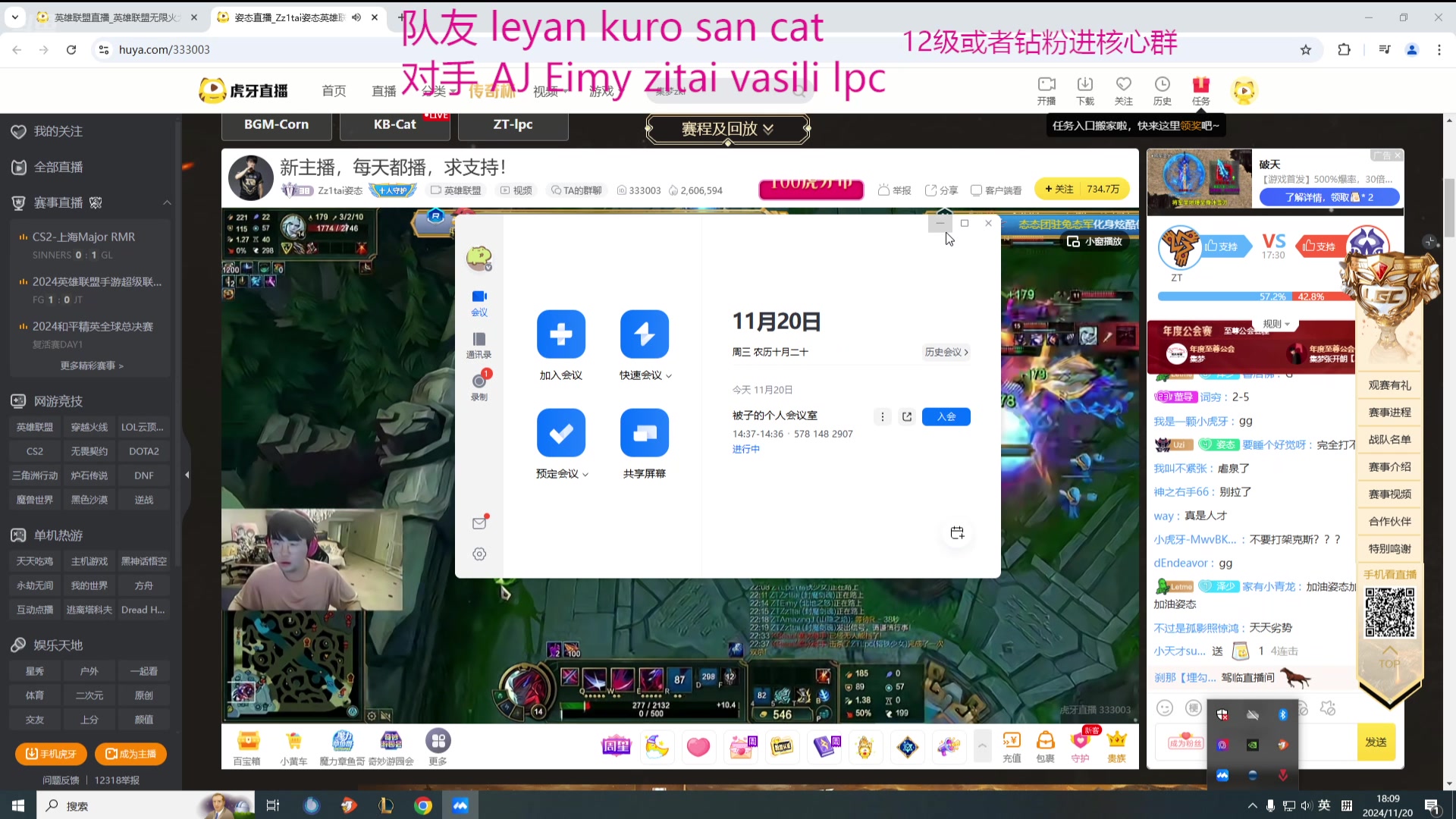Open the Chrome icon on the taskbar

(423, 805)
